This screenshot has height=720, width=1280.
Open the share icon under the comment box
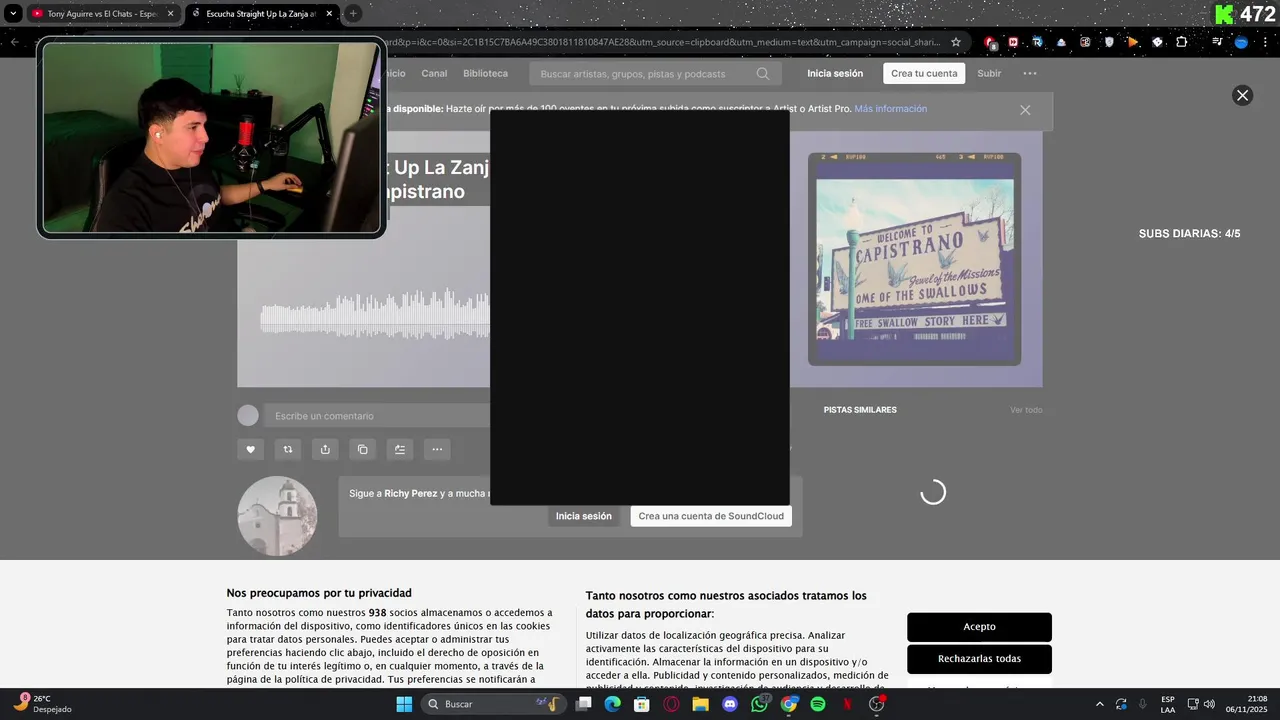point(325,450)
